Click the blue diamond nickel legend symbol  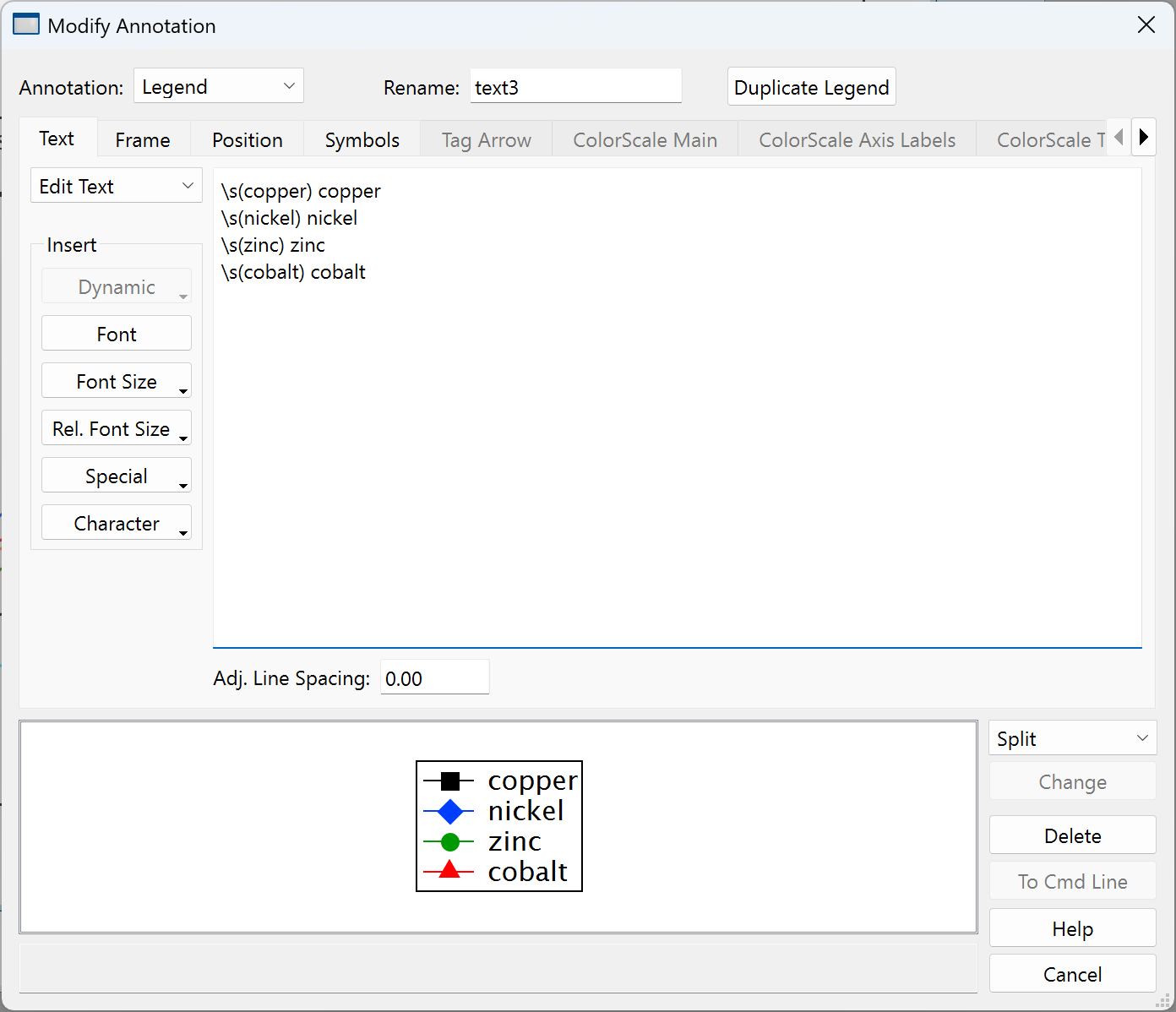449,812
